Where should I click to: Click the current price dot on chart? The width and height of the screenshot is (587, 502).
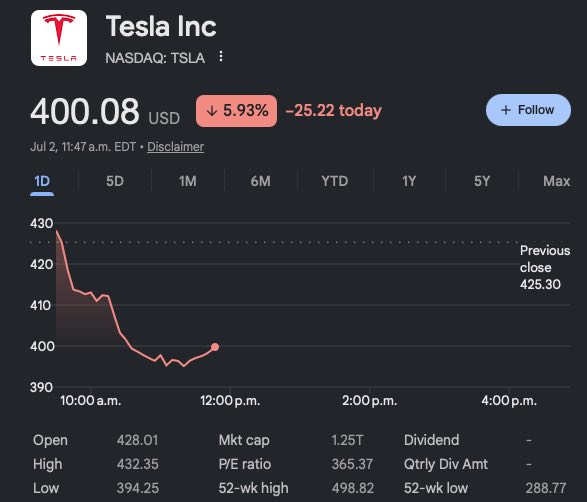(x=215, y=347)
